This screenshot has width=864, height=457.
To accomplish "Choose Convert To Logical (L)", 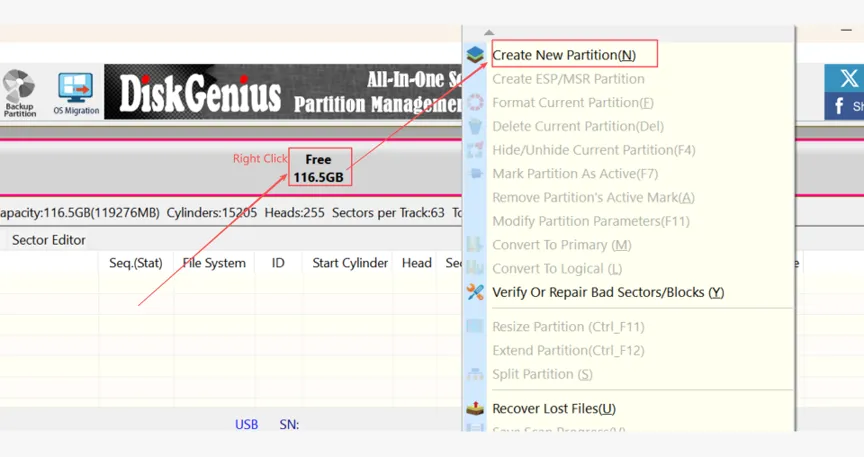I will click(x=557, y=268).
